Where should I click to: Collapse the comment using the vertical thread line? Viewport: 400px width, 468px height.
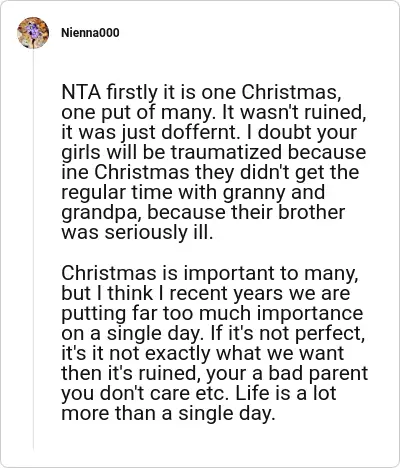pyautogui.click(x=33, y=249)
